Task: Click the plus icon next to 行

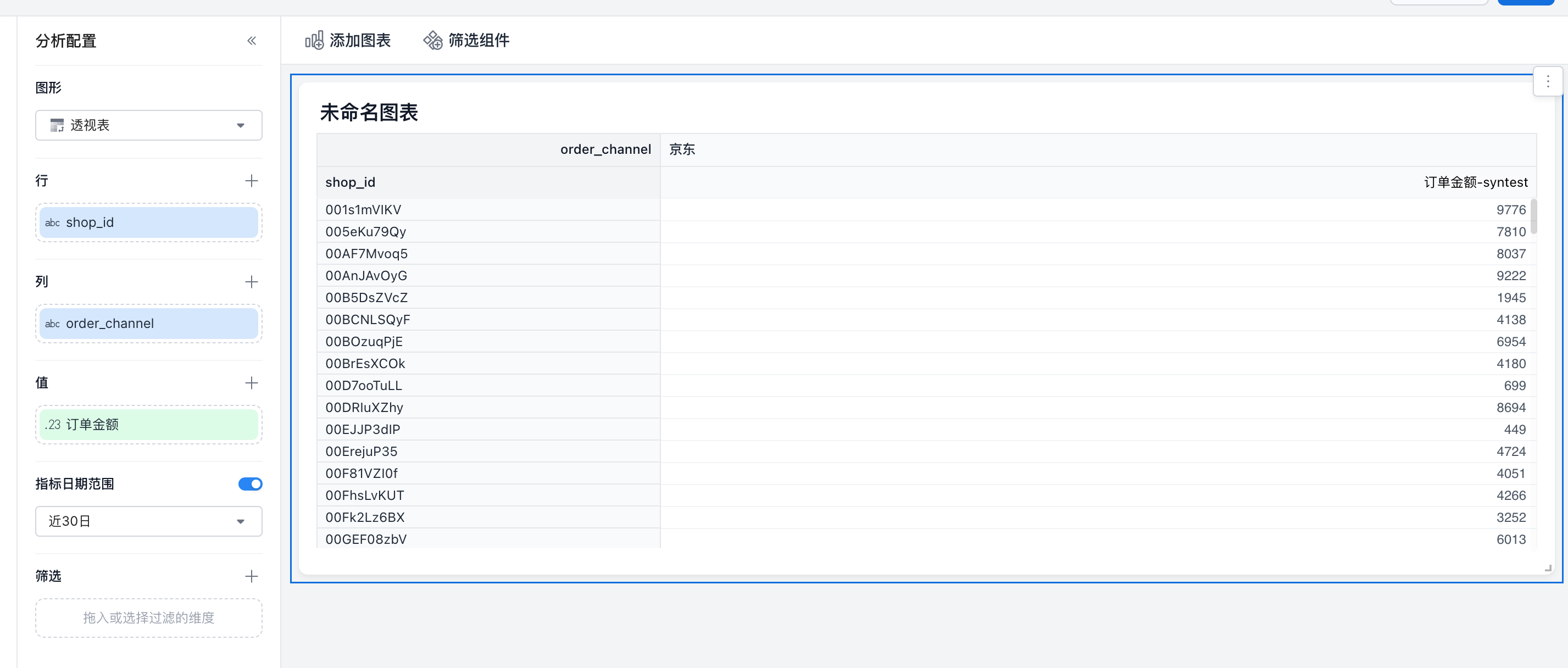Action: point(252,181)
